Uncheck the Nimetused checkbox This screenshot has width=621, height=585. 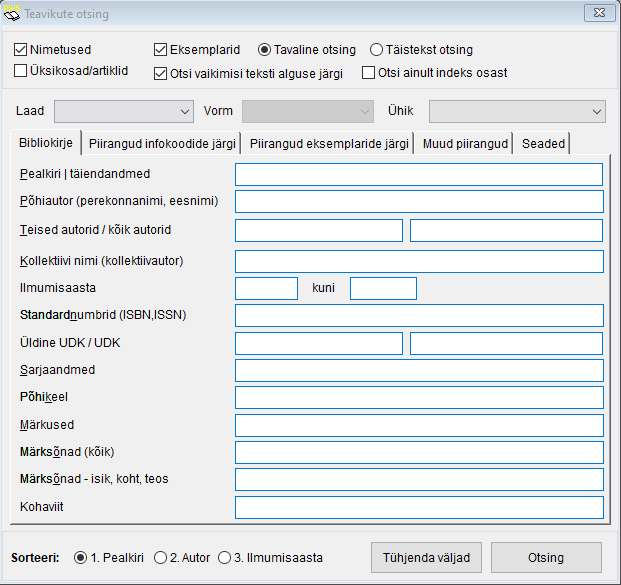[x=21, y=50]
